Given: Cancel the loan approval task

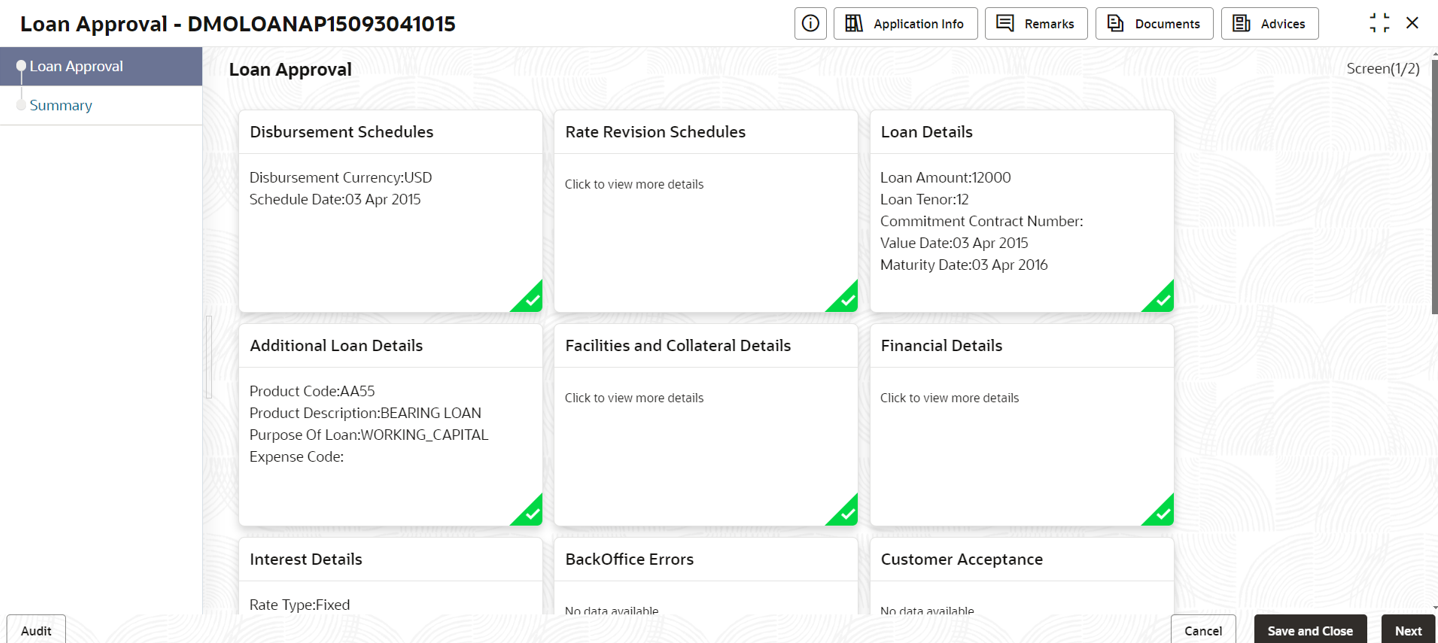Looking at the screenshot, I should 1203,630.
